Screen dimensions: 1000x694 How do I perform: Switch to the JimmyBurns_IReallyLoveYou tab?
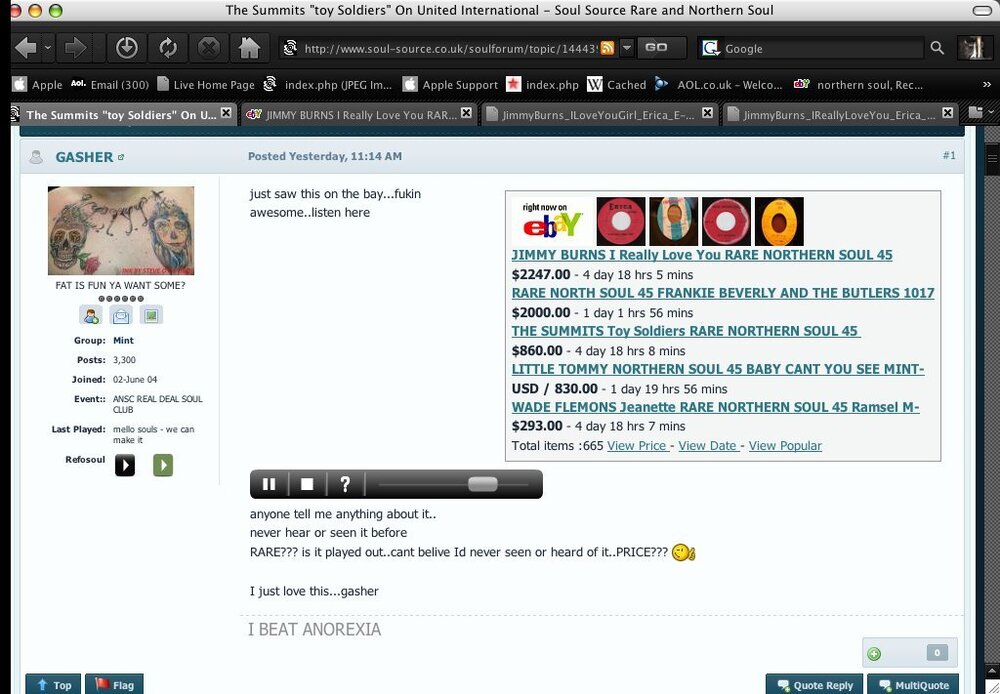point(839,115)
